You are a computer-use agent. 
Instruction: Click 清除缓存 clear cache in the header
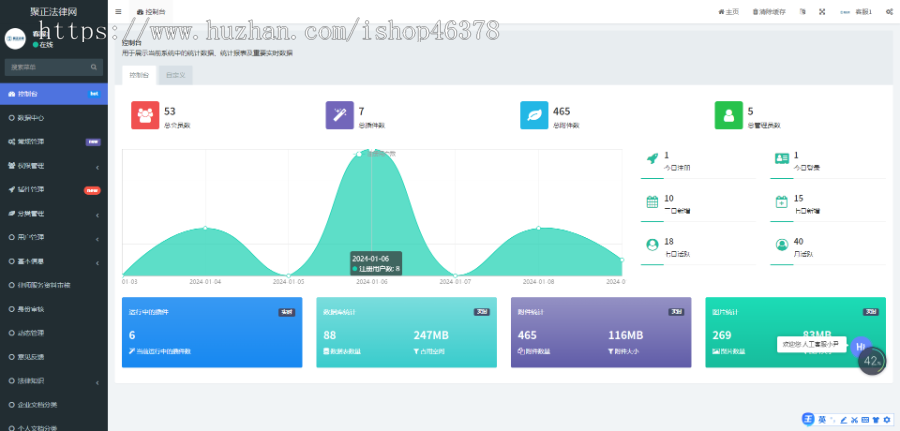coord(769,11)
